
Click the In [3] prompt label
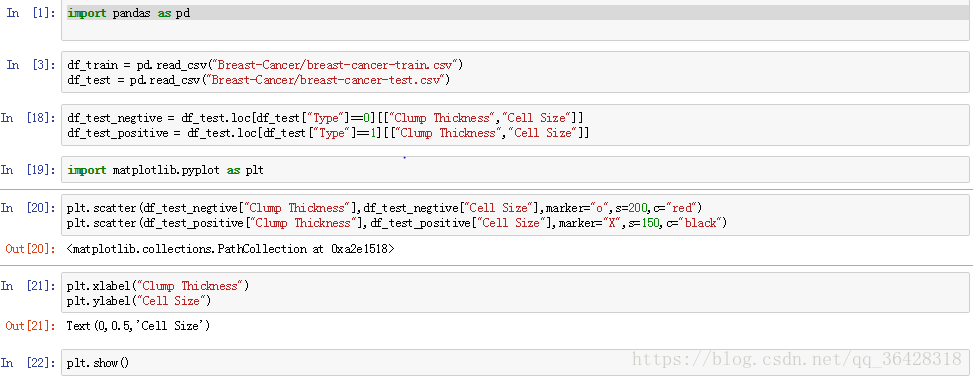[30, 65]
